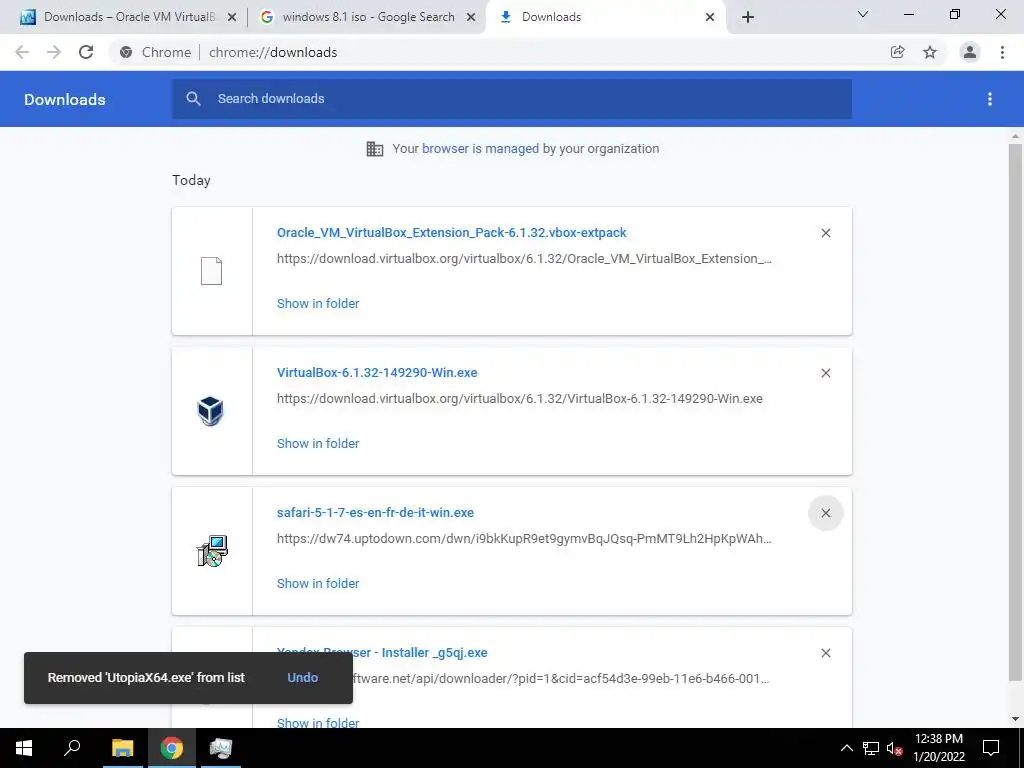Remove Oracle Extension Pack from list
The image size is (1024, 768).
click(825, 233)
